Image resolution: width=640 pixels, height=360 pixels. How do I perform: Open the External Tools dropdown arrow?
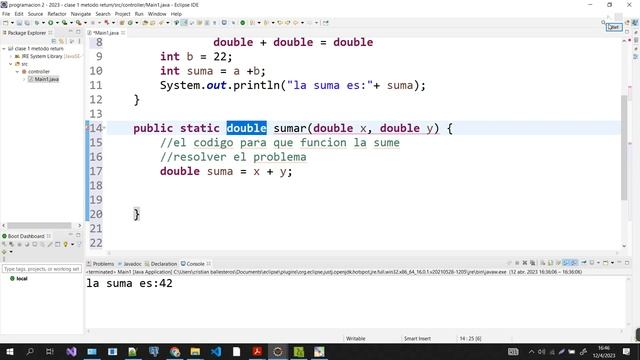85,23
